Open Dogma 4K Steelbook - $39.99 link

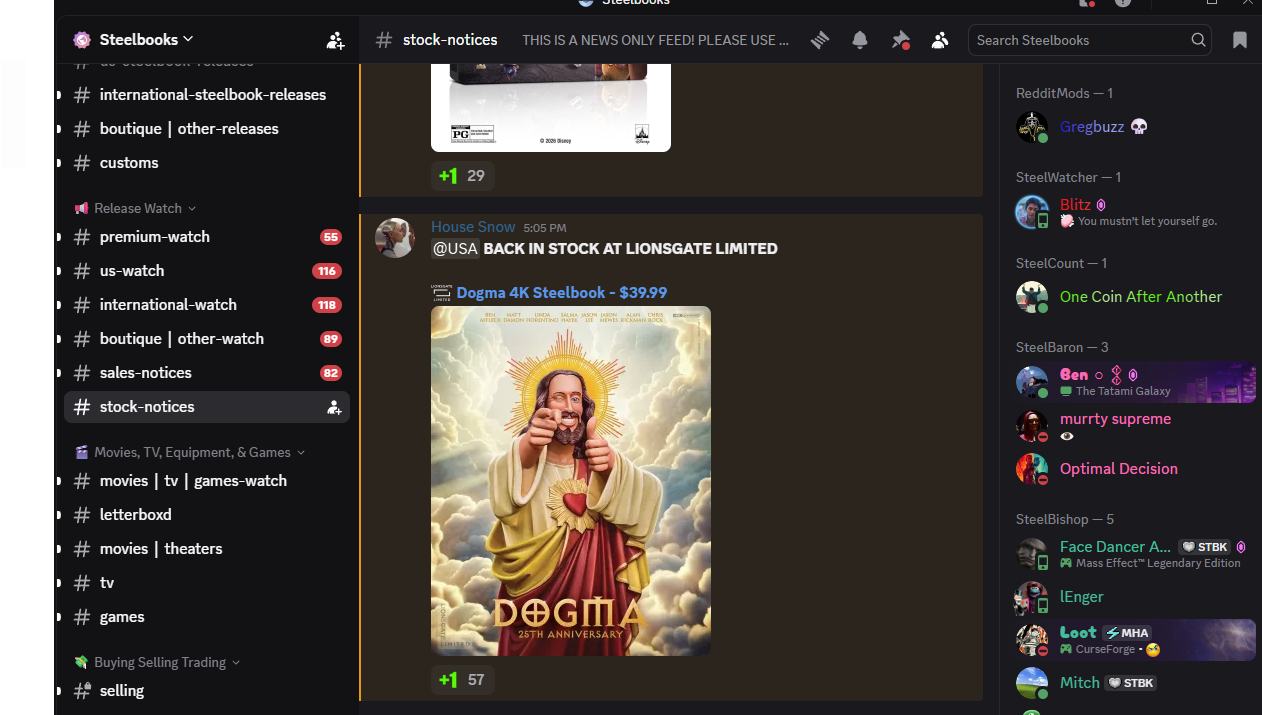[562, 293]
